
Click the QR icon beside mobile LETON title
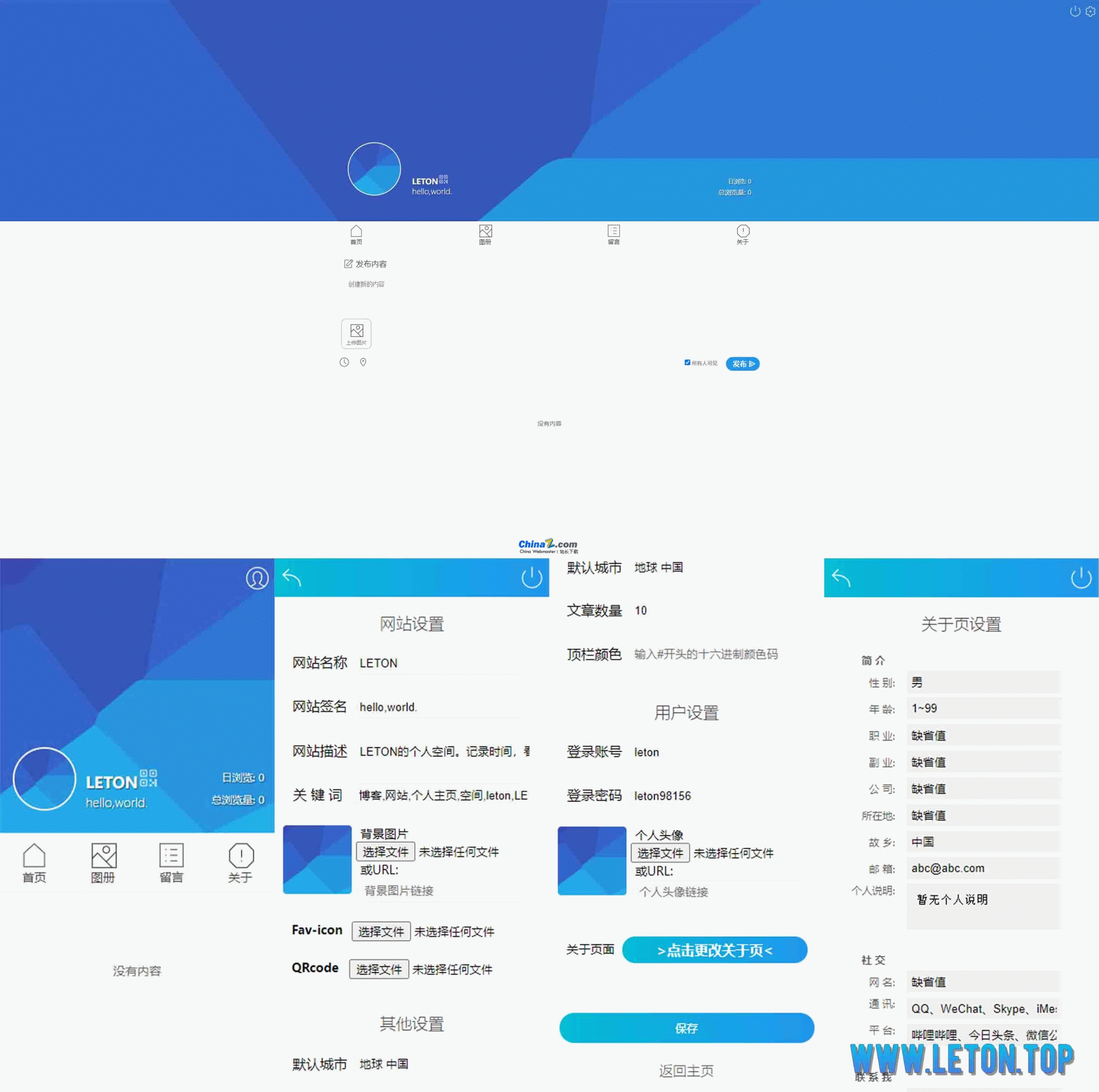pyautogui.click(x=149, y=778)
